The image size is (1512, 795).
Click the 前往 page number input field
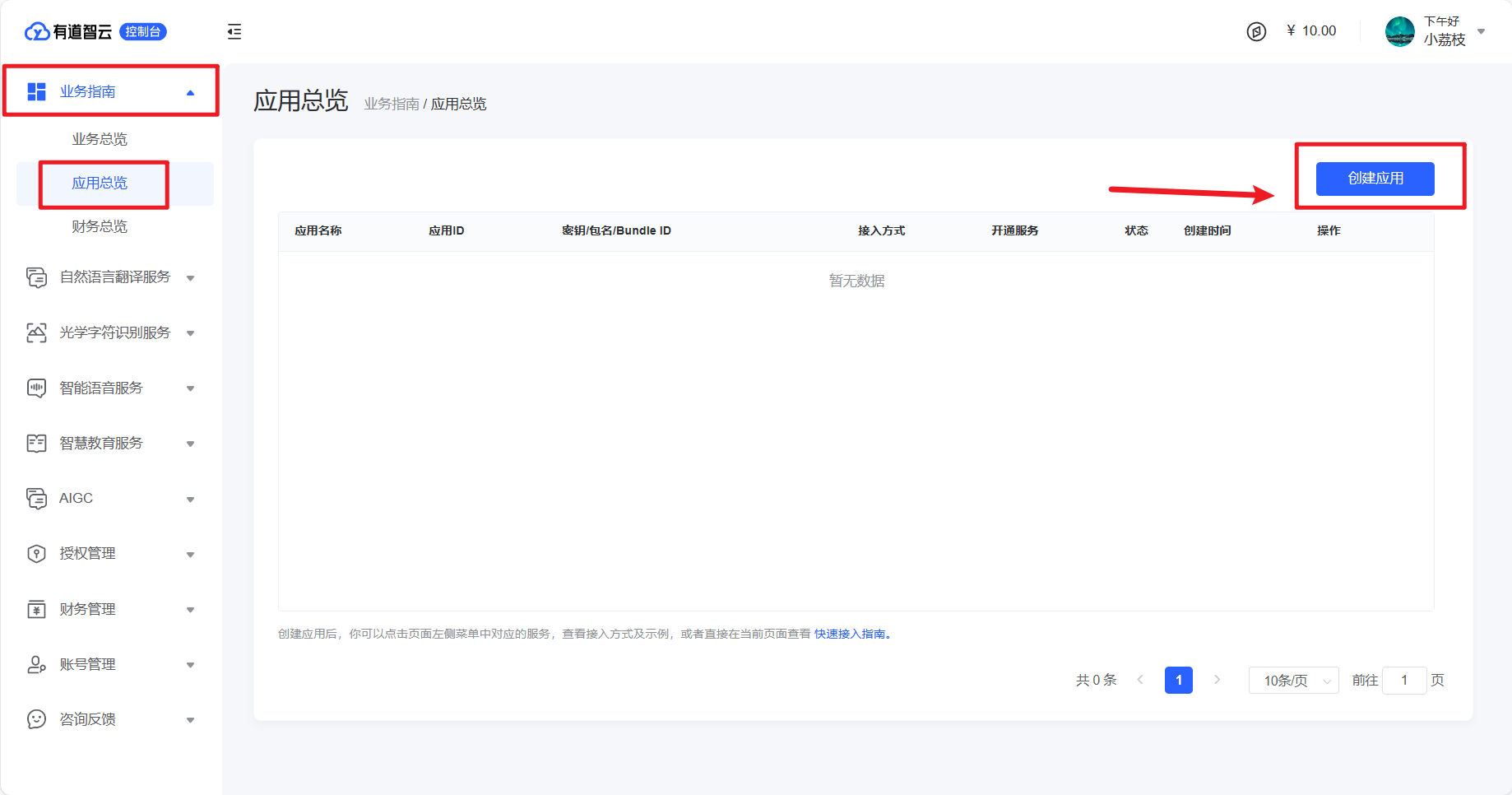[1404, 681]
